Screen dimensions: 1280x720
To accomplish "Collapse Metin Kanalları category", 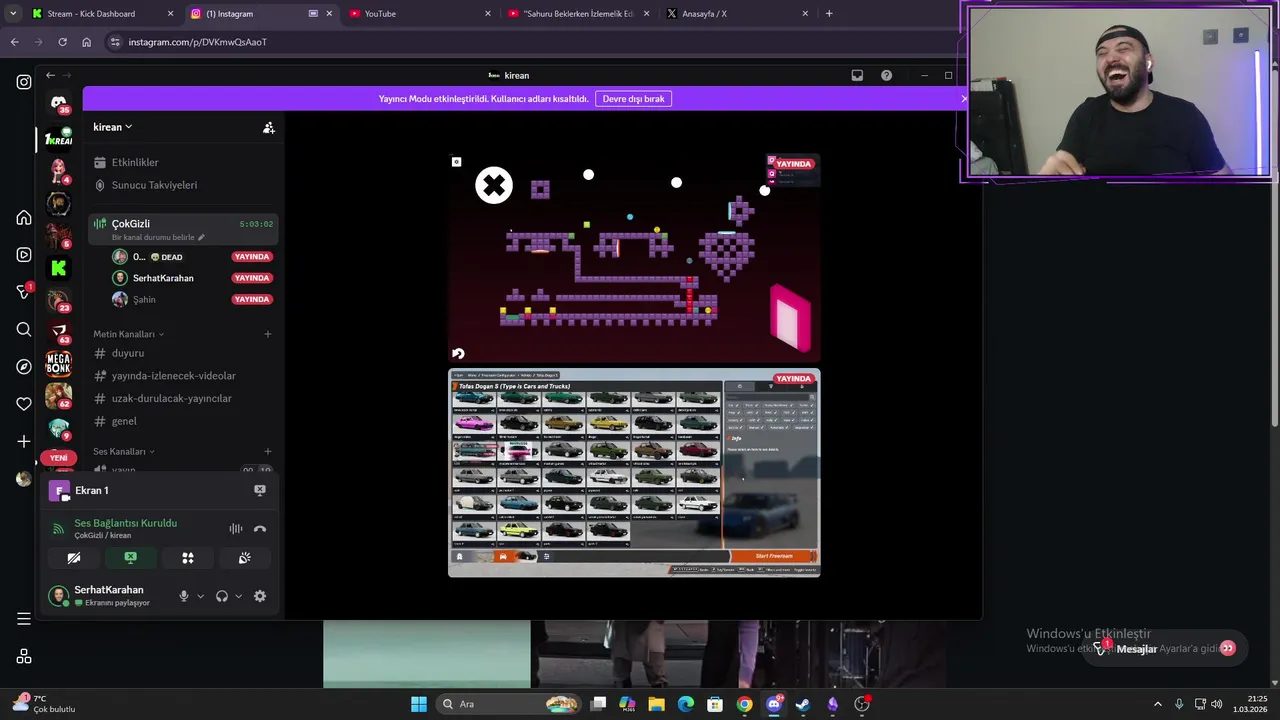I will pos(128,334).
